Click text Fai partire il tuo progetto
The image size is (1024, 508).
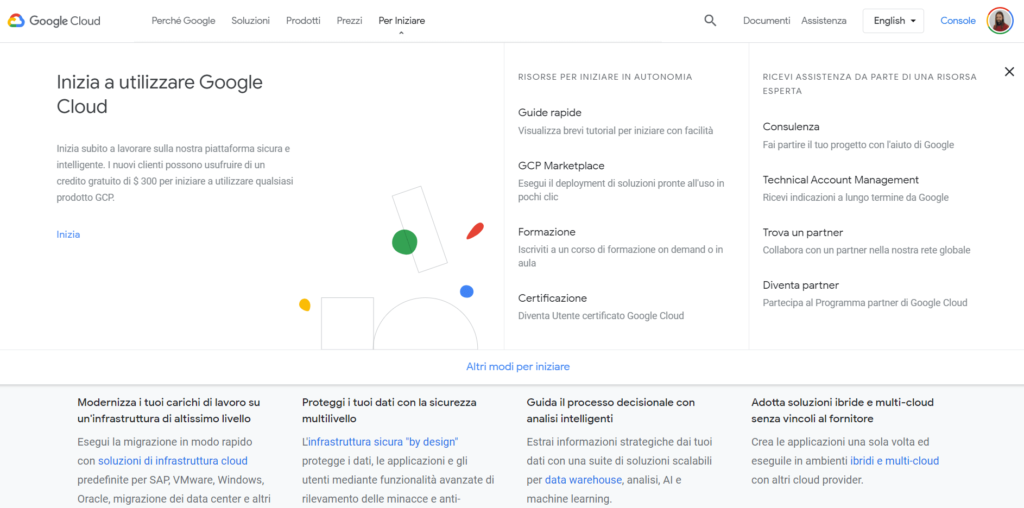[858, 145]
